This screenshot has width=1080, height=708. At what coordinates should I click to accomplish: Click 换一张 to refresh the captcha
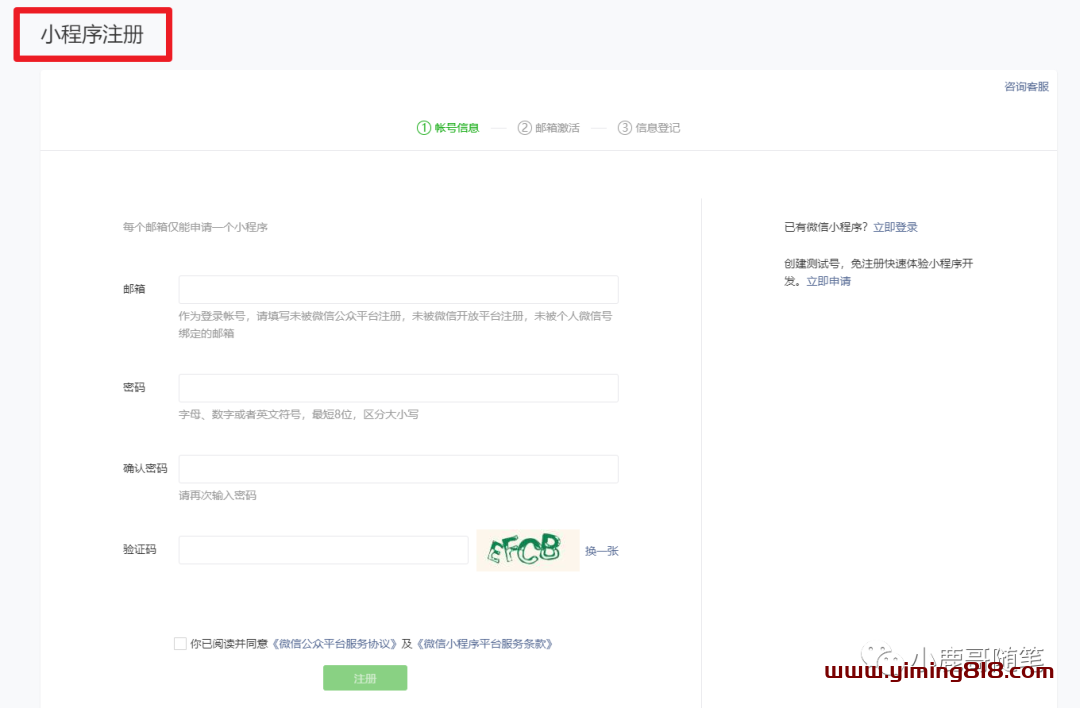(x=602, y=551)
